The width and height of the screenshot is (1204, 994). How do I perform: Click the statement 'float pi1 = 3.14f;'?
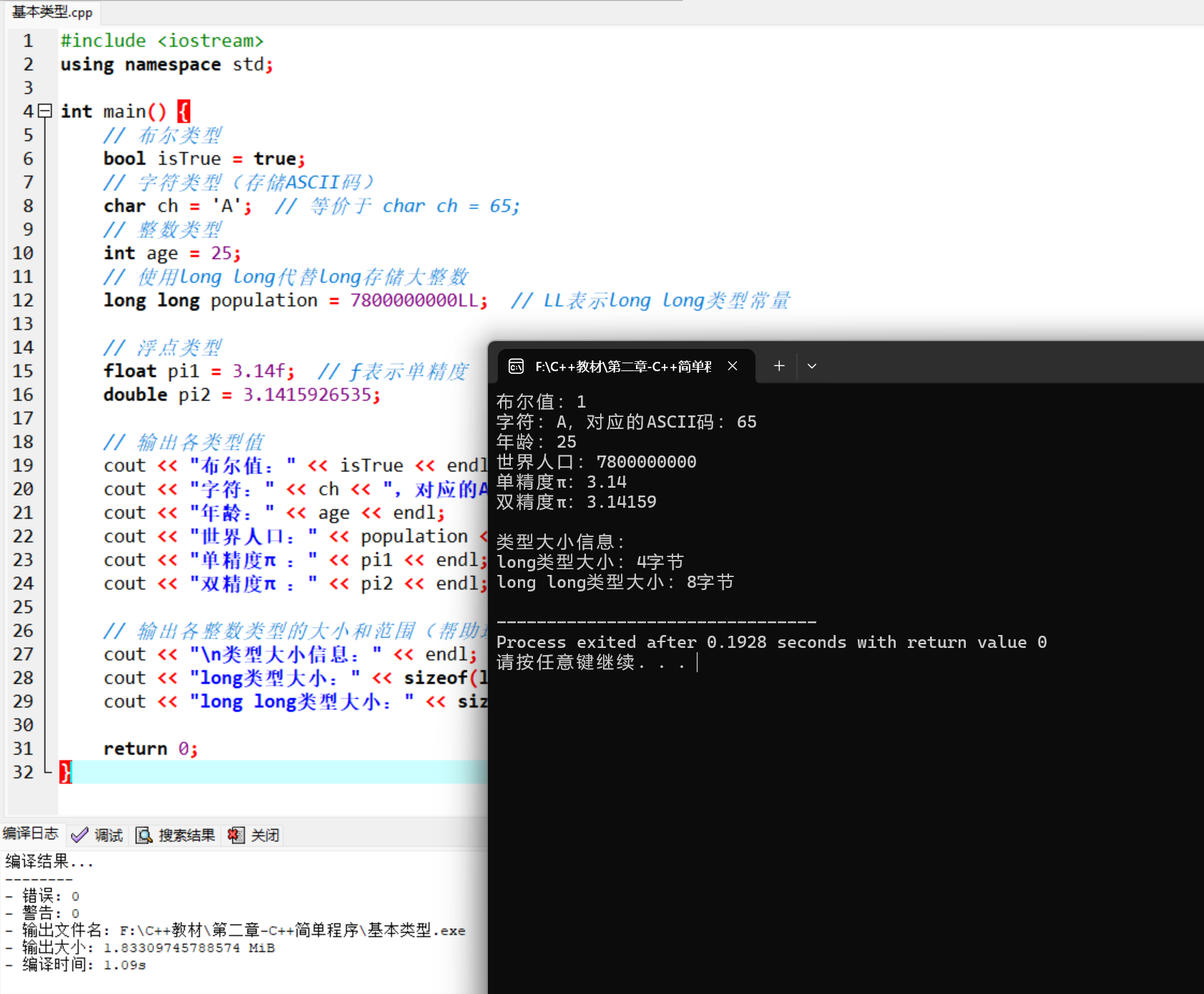pos(199,371)
